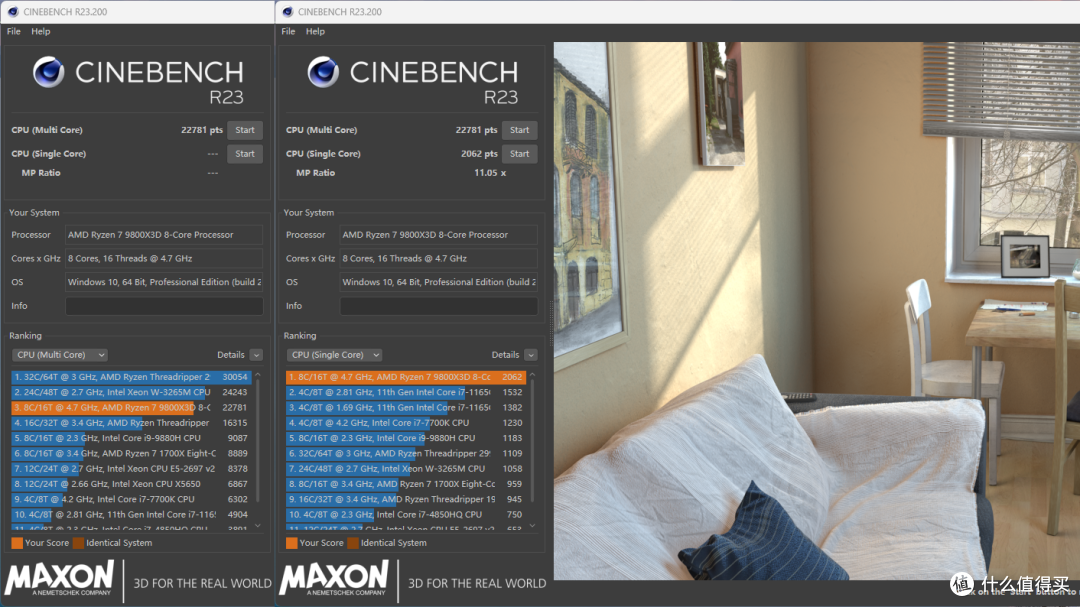Image resolution: width=1080 pixels, height=607 pixels.
Task: Select i9-9880H 1183 single core row
Action: 406,438
